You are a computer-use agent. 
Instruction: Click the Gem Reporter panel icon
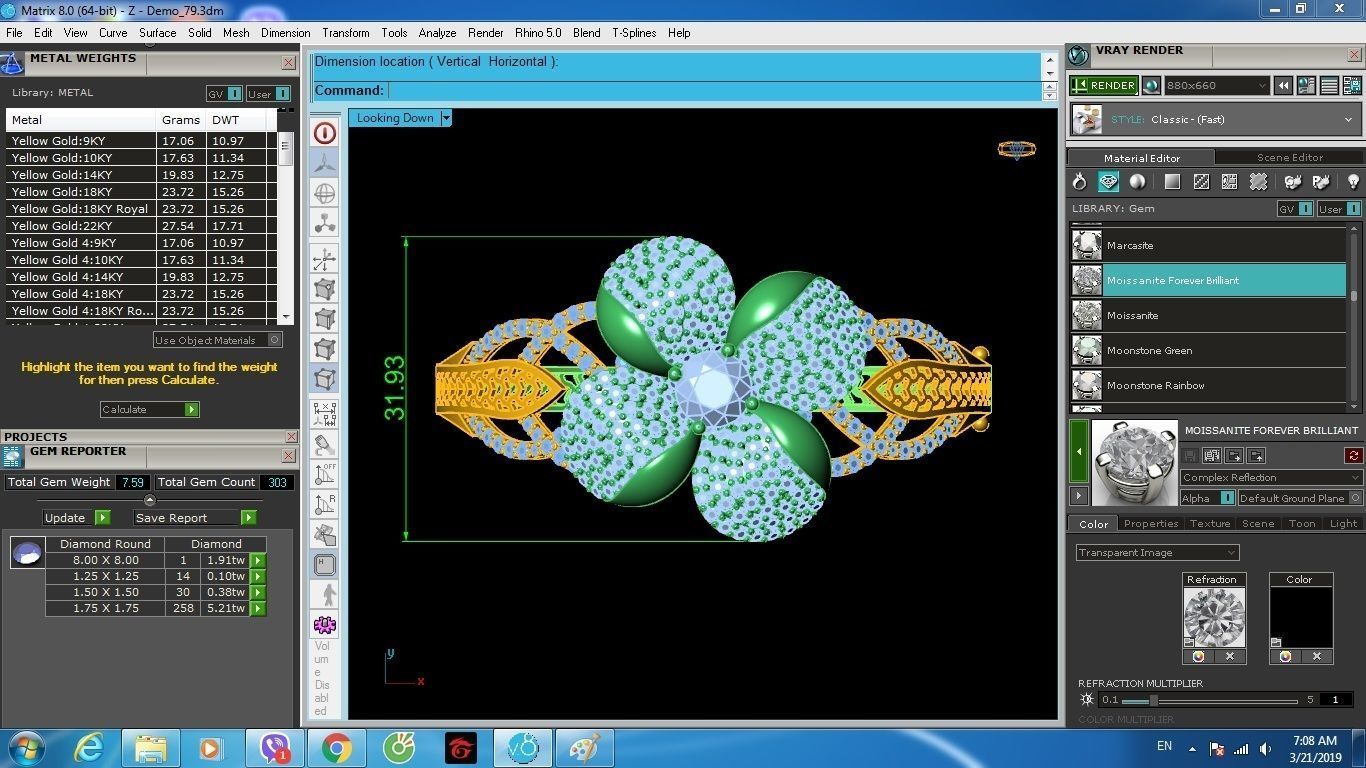coord(12,456)
